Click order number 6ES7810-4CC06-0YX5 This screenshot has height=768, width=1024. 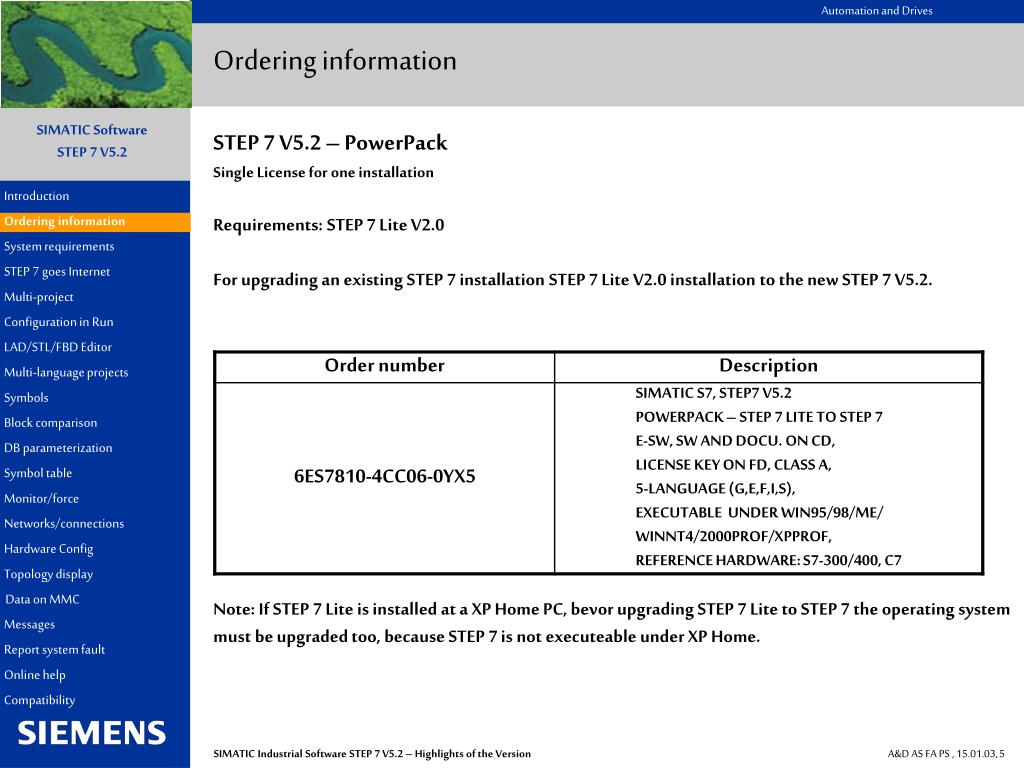385,476
